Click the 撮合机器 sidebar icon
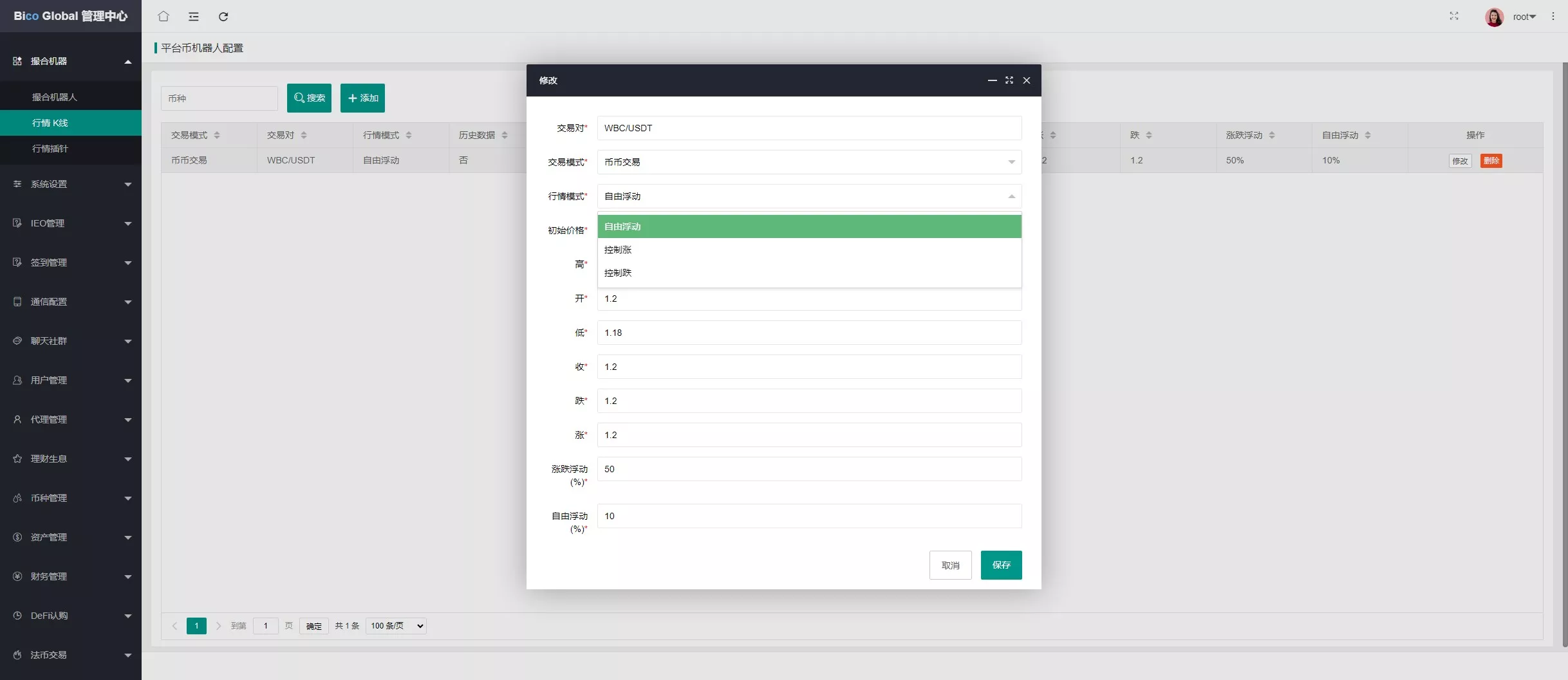The width and height of the screenshot is (1568, 680). pyautogui.click(x=17, y=61)
